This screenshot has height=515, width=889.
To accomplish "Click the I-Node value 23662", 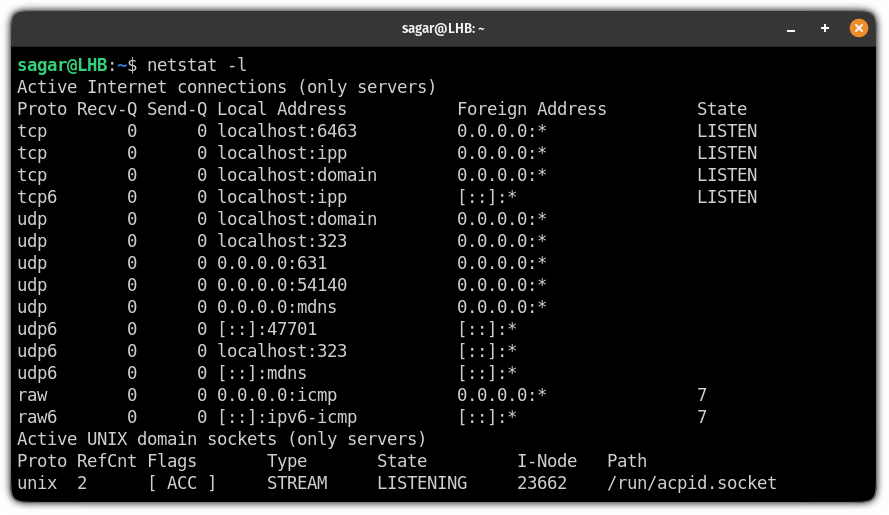I will (542, 483).
